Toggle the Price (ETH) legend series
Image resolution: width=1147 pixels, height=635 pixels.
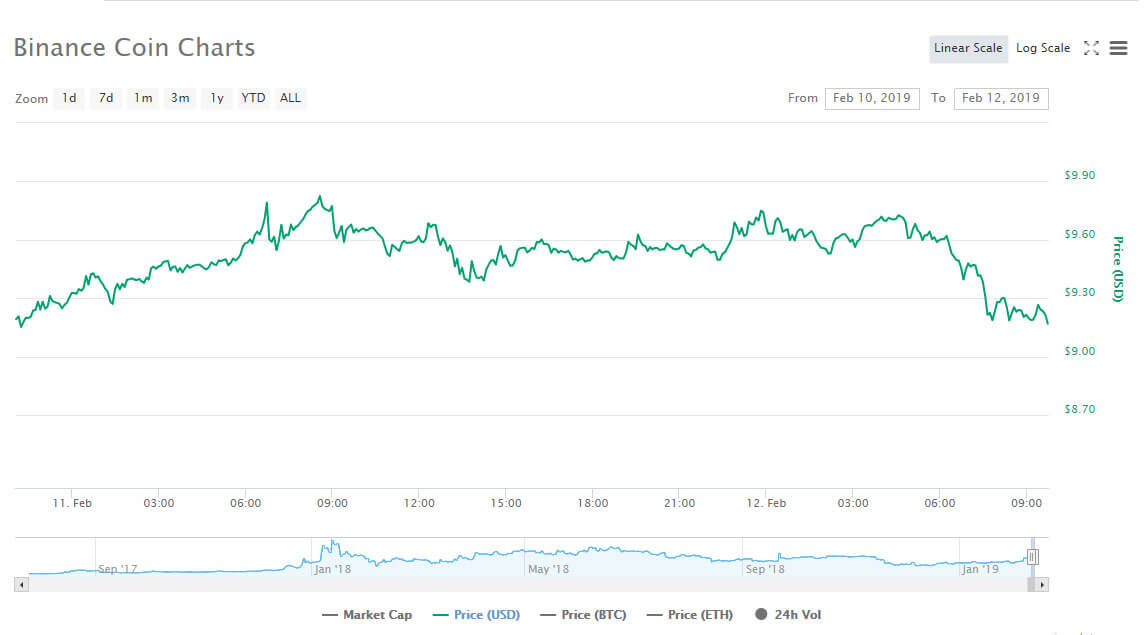tap(690, 615)
